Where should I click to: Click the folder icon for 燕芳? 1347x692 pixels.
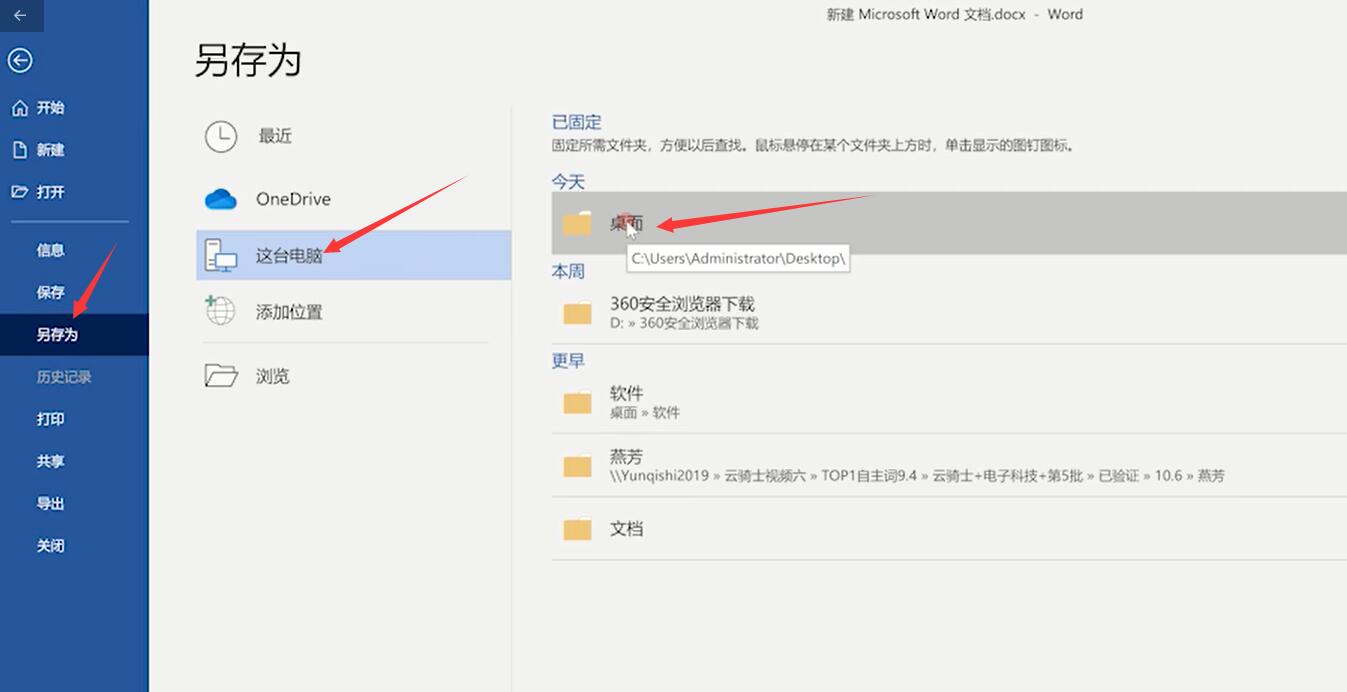[x=577, y=465]
